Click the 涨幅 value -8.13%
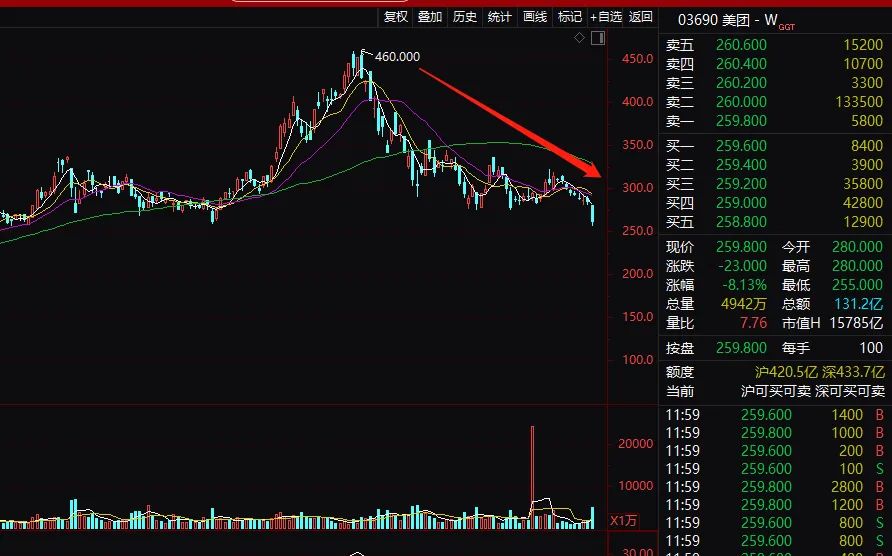Screen dimensions: 892x556 click(745, 285)
